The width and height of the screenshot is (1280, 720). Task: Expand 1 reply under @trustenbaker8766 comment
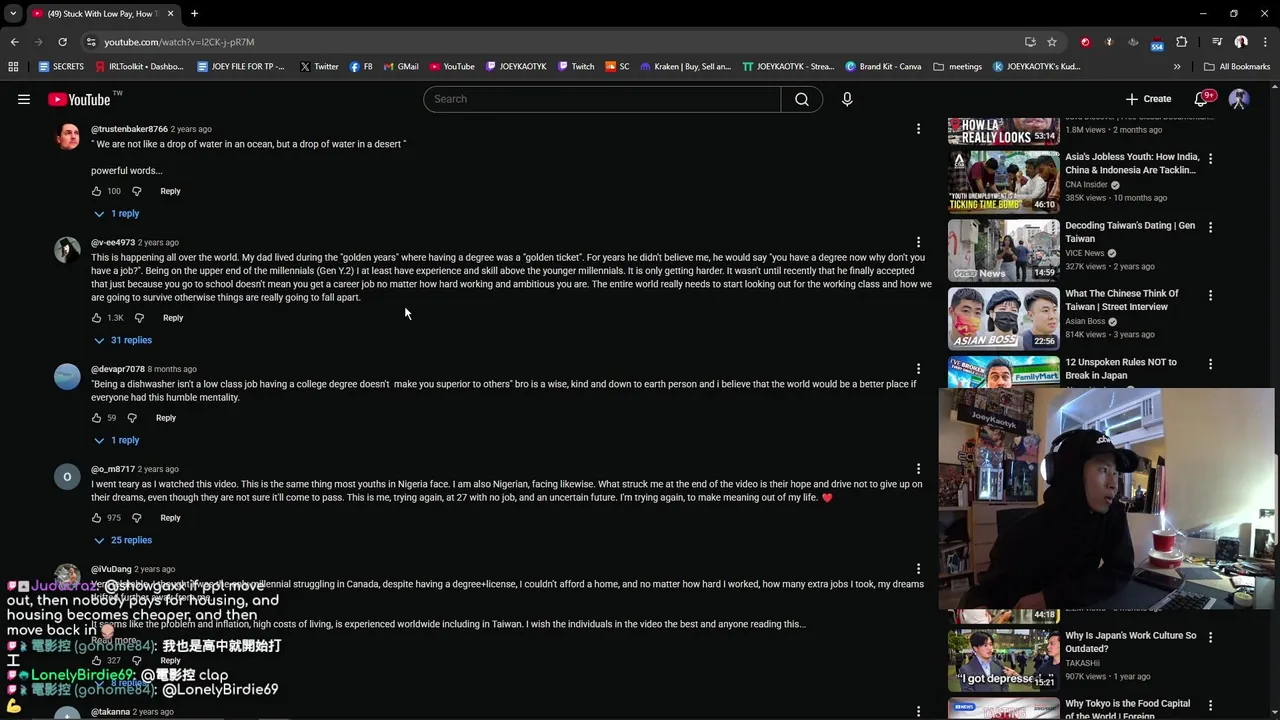[x=117, y=213]
